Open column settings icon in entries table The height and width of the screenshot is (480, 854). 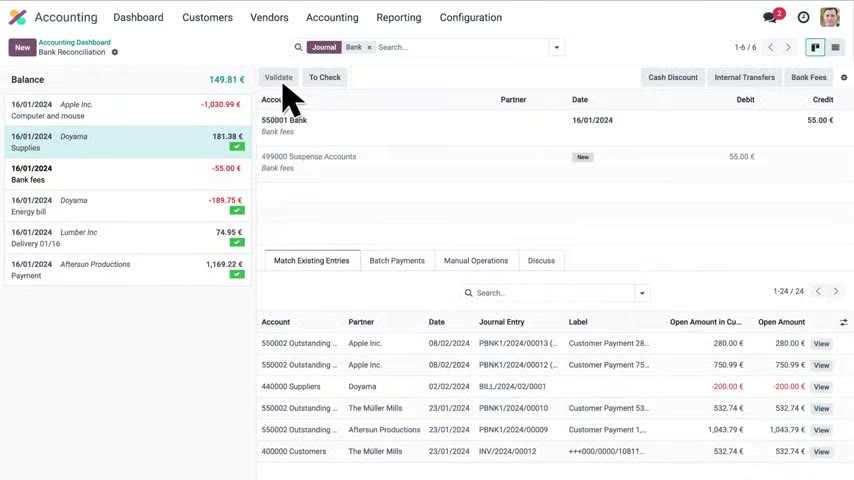pos(844,323)
